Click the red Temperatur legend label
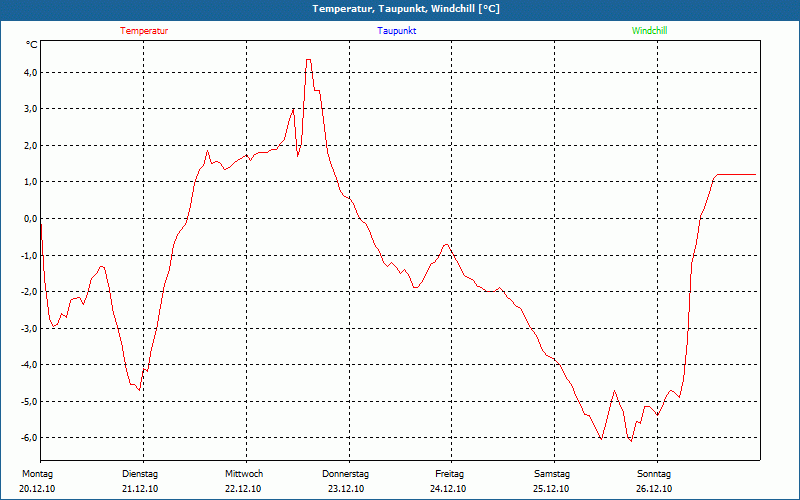800x500 pixels. pos(144,31)
